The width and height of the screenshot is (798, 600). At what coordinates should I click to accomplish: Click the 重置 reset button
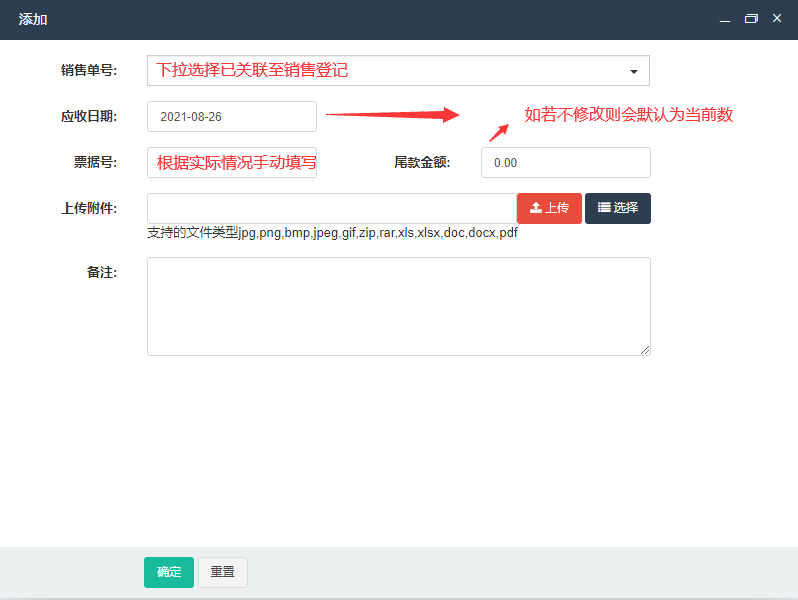tap(223, 572)
